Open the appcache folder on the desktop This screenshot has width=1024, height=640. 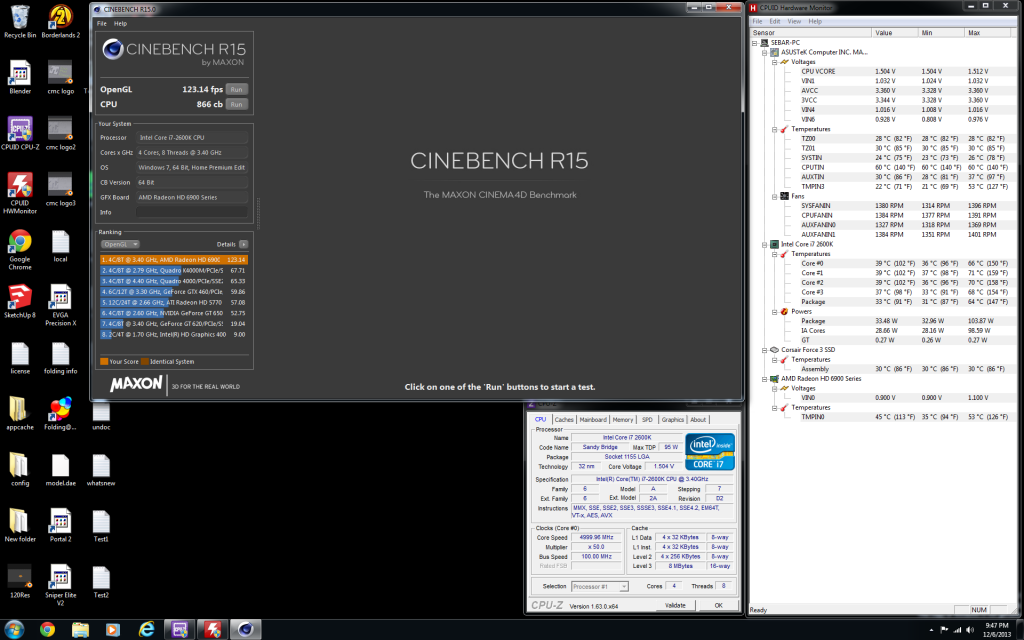point(20,413)
